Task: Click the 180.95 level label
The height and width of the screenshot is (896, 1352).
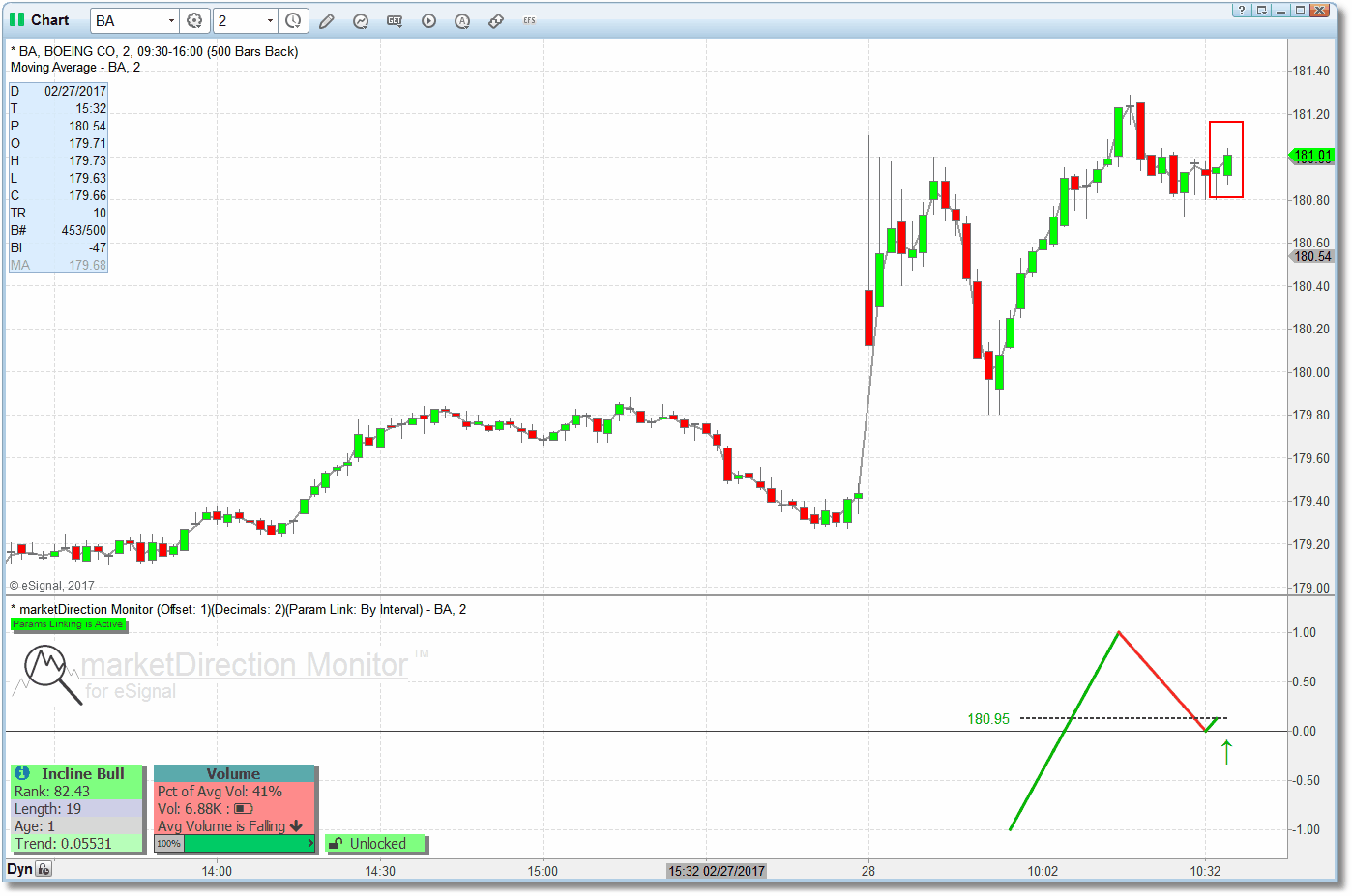Action: 988,719
